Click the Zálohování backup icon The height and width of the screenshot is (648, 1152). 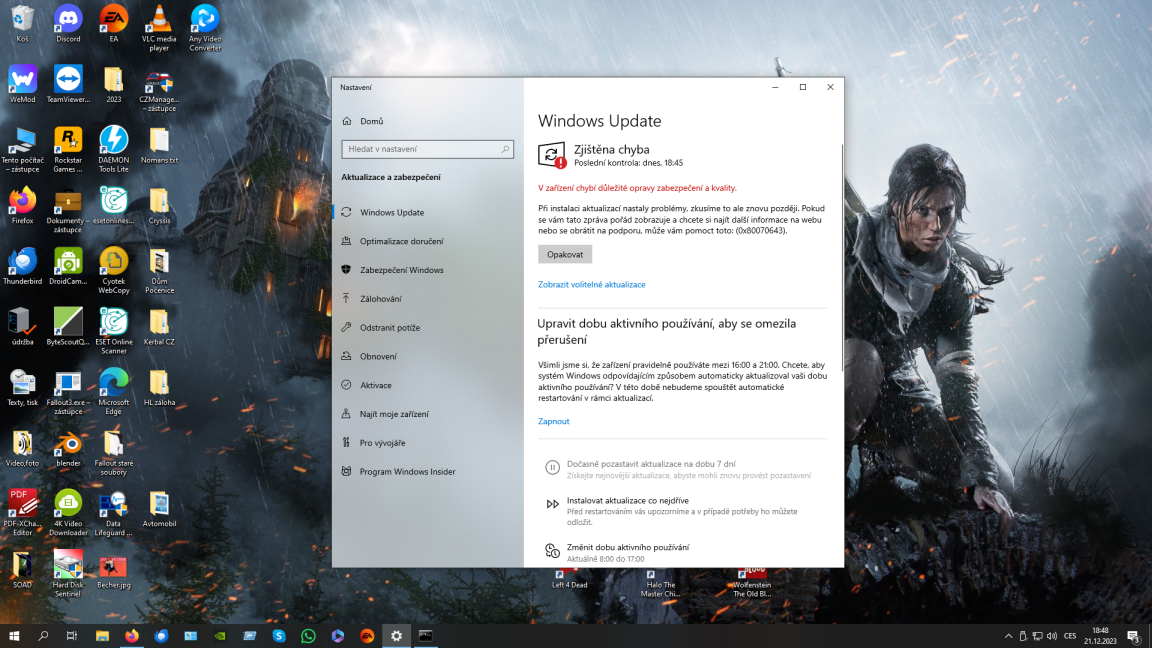click(x=347, y=299)
